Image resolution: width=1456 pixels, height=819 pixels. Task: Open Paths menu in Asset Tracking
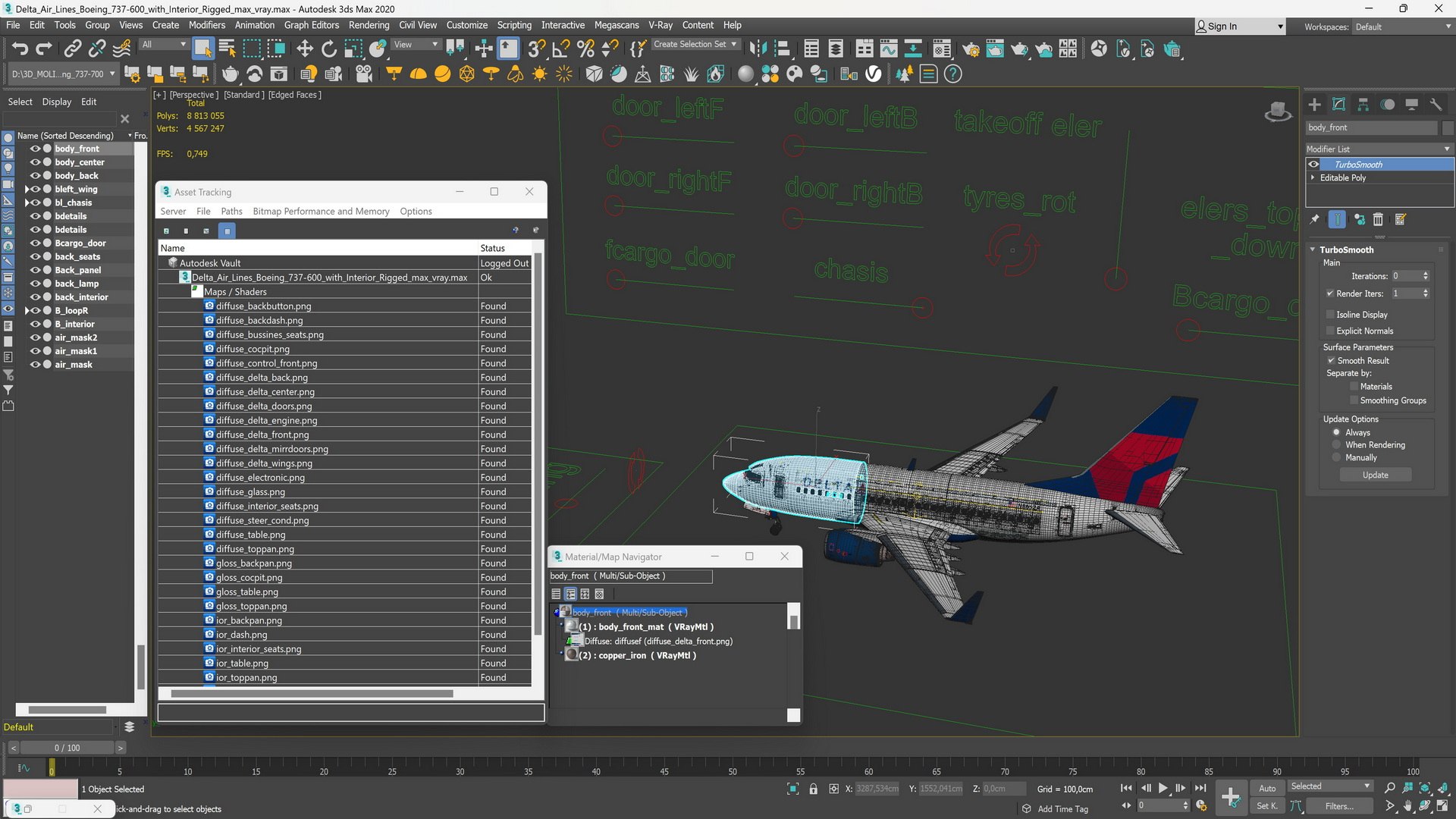pos(231,211)
